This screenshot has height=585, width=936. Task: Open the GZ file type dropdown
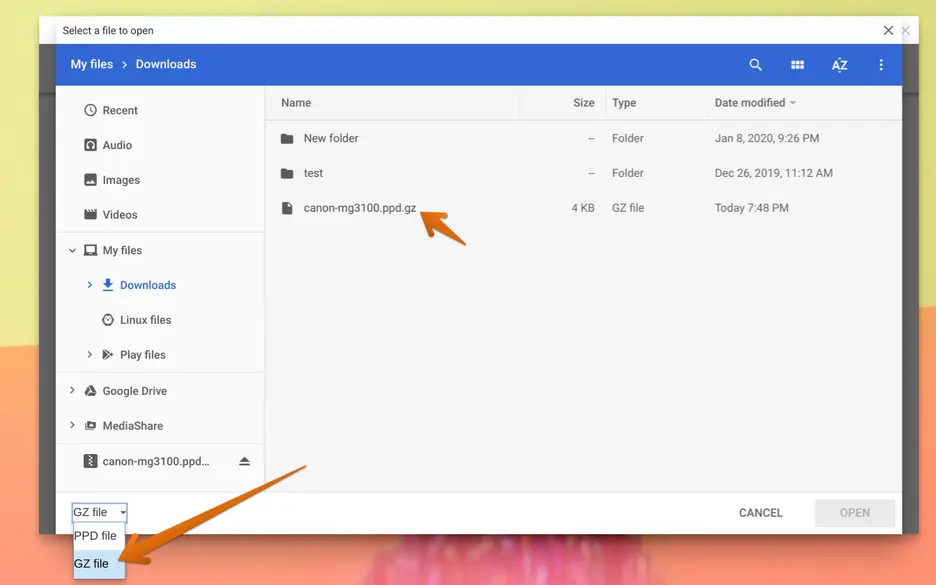point(100,512)
